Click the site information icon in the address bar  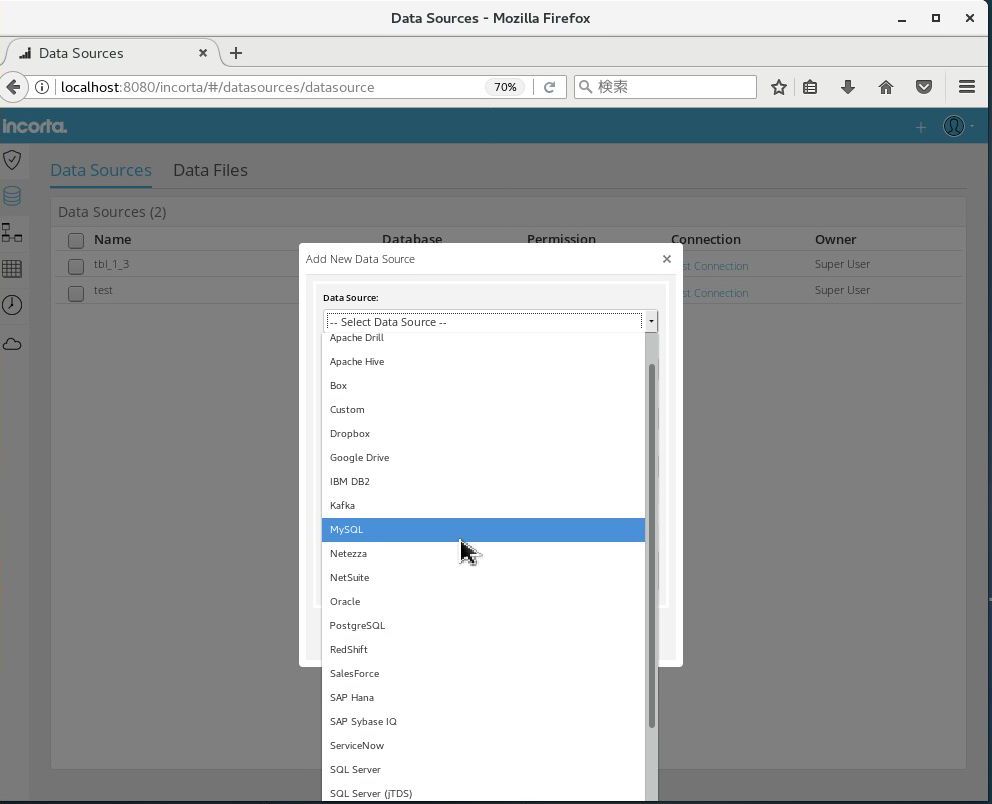42,87
